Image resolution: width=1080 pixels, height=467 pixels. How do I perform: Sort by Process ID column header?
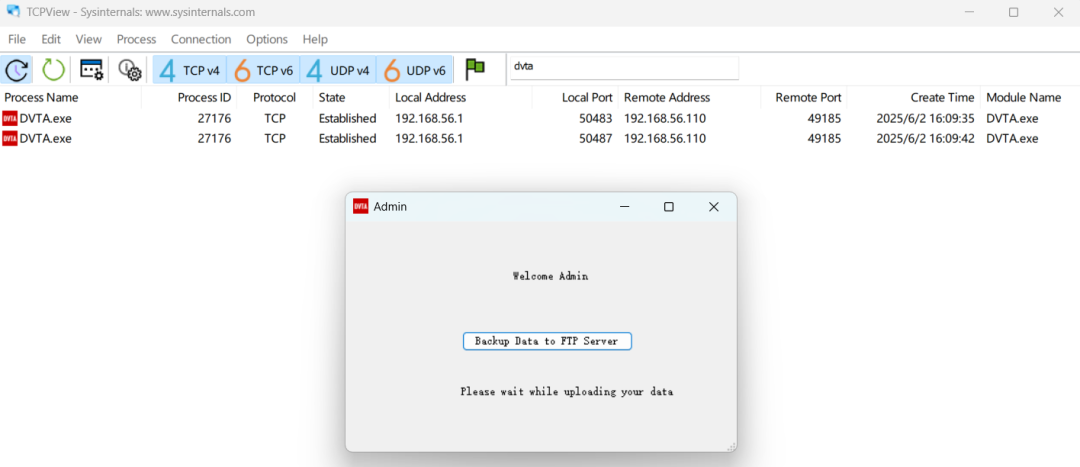pyautogui.click(x=189, y=97)
